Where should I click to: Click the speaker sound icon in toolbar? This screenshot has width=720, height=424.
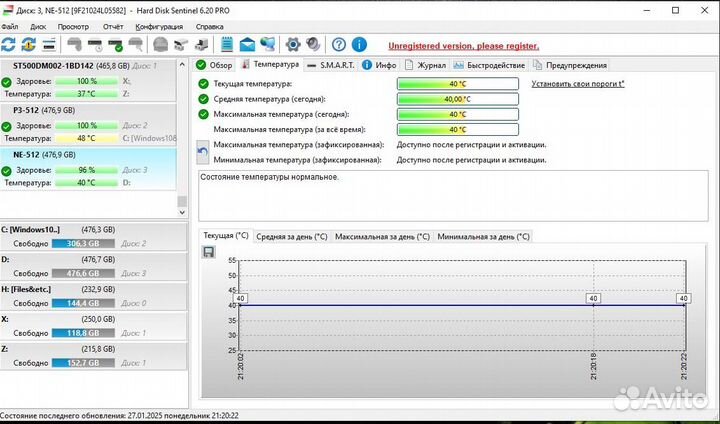click(313, 45)
